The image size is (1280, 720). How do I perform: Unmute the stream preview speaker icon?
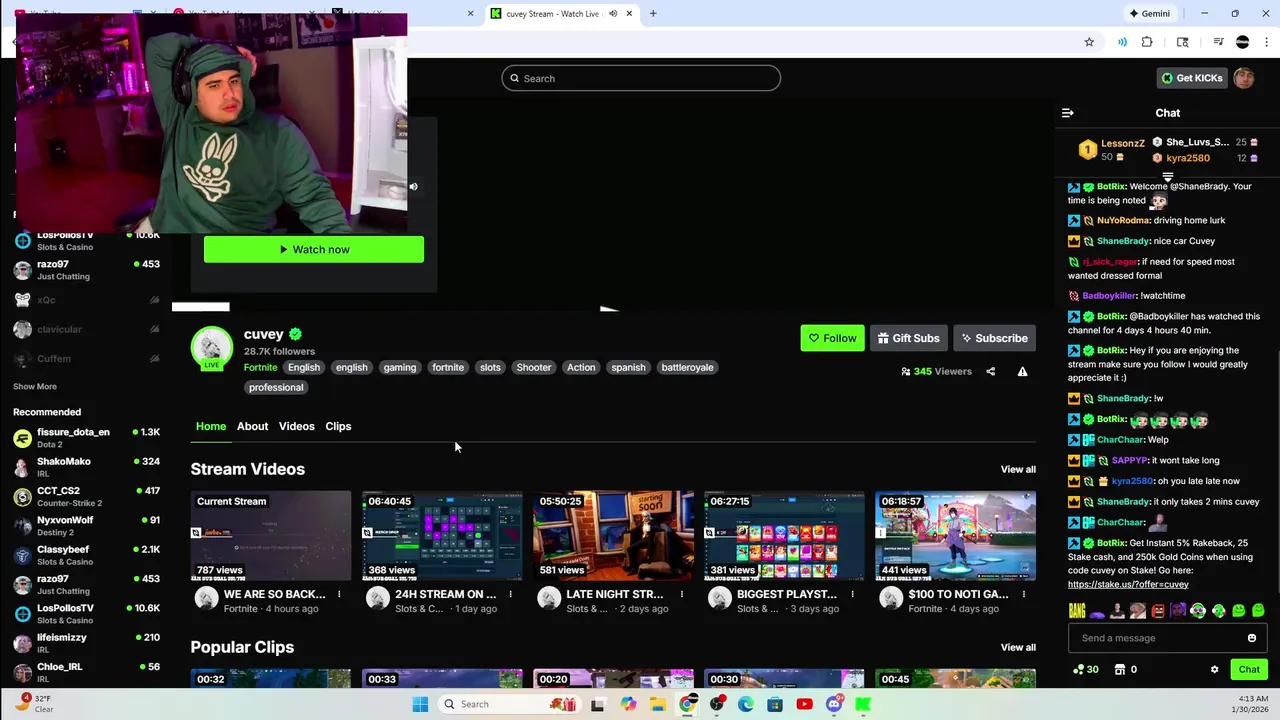pyautogui.click(x=413, y=186)
